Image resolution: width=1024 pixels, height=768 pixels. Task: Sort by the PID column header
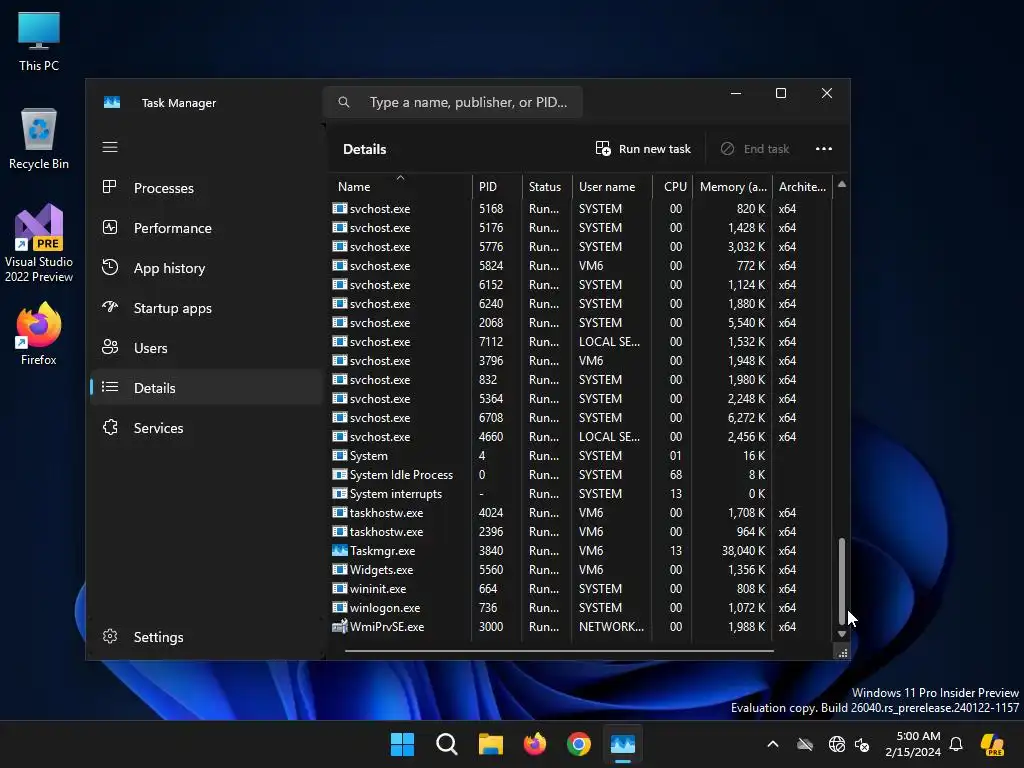tap(496, 186)
